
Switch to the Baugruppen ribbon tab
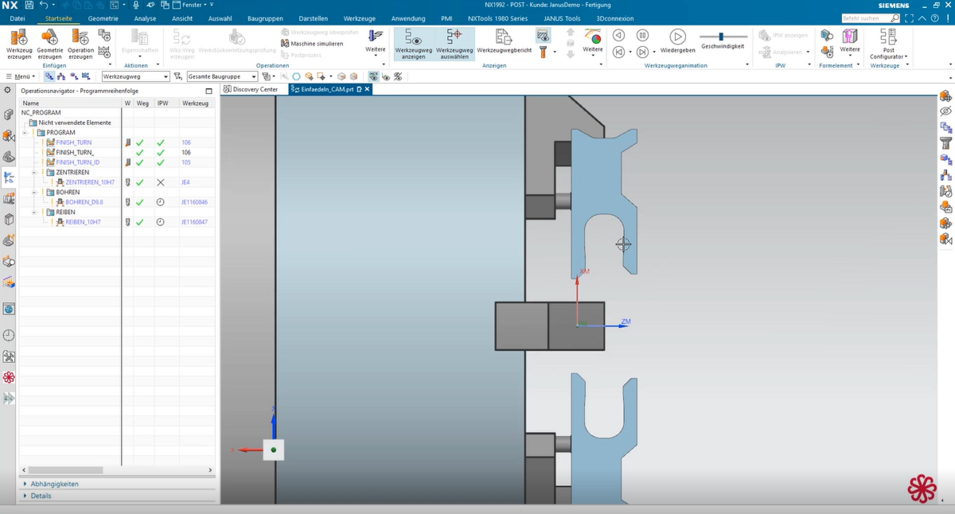[265, 19]
